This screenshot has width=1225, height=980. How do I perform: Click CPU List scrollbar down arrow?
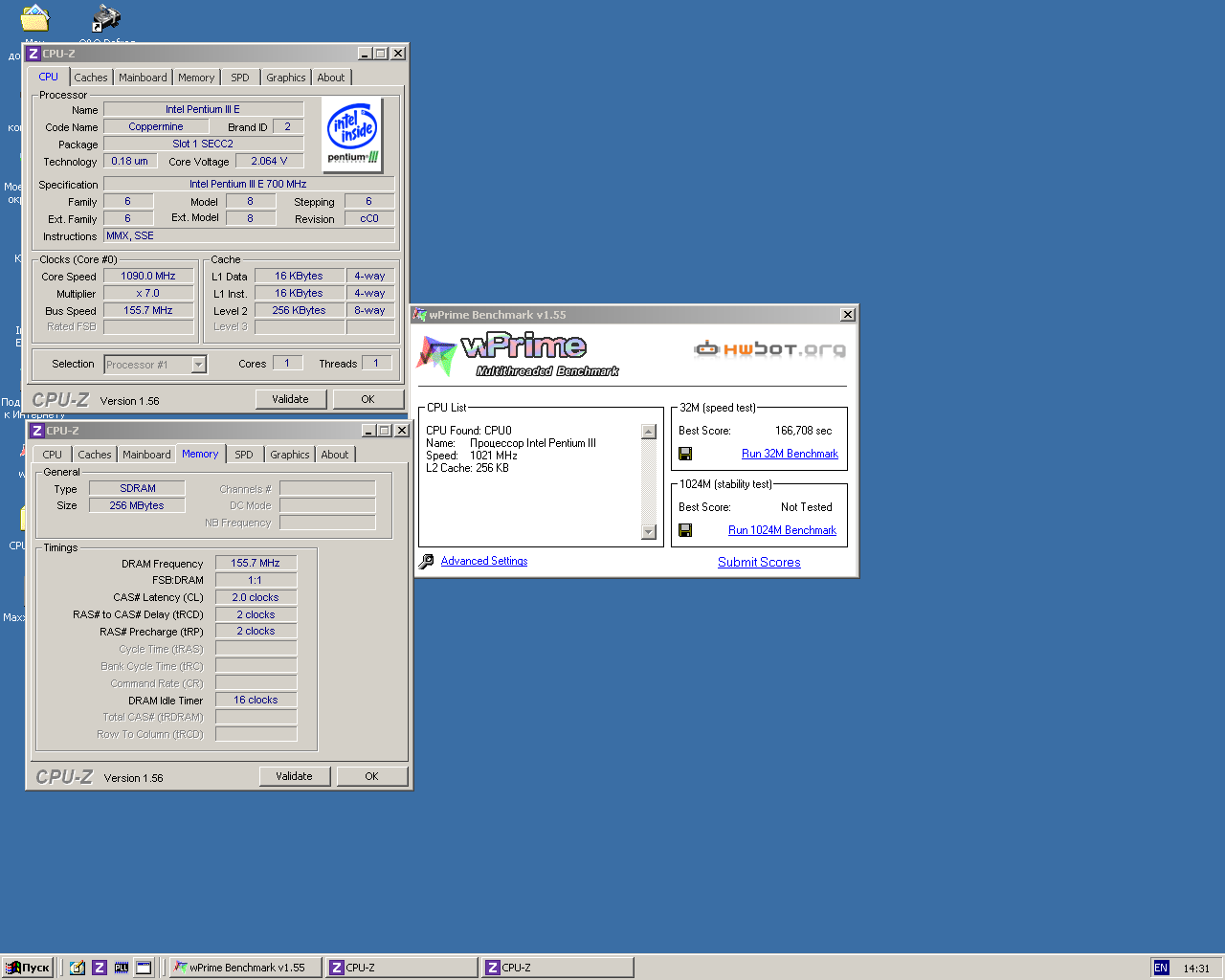pyautogui.click(x=649, y=532)
